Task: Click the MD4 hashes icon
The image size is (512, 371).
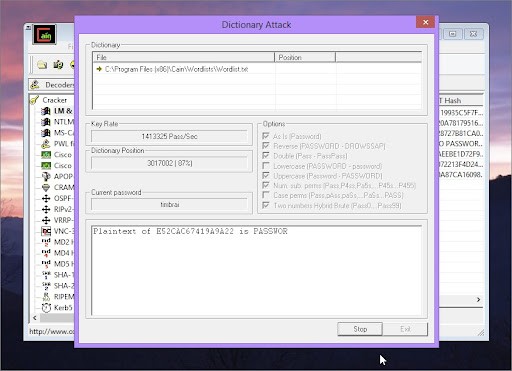Action: [x=46, y=253]
